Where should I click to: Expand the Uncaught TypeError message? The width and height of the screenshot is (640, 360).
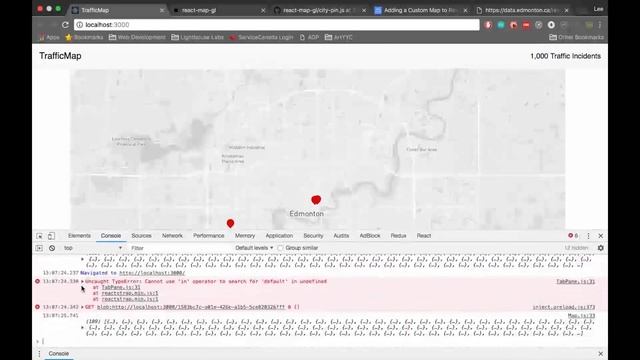(82, 282)
